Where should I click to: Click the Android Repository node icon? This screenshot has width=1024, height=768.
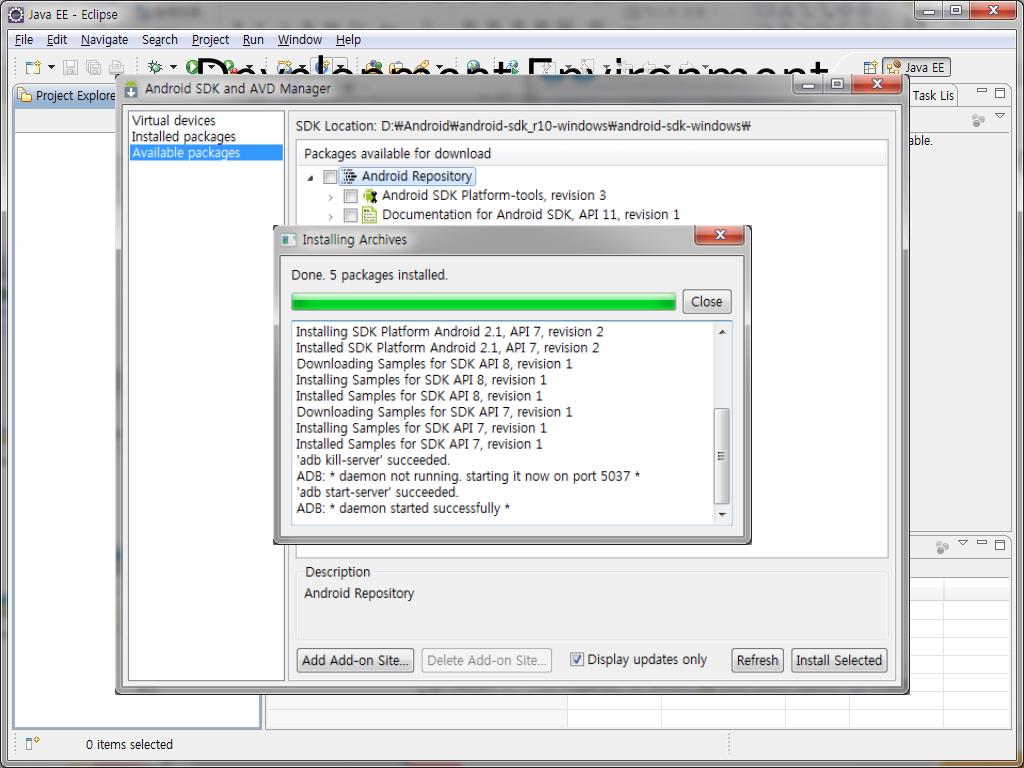[350, 176]
